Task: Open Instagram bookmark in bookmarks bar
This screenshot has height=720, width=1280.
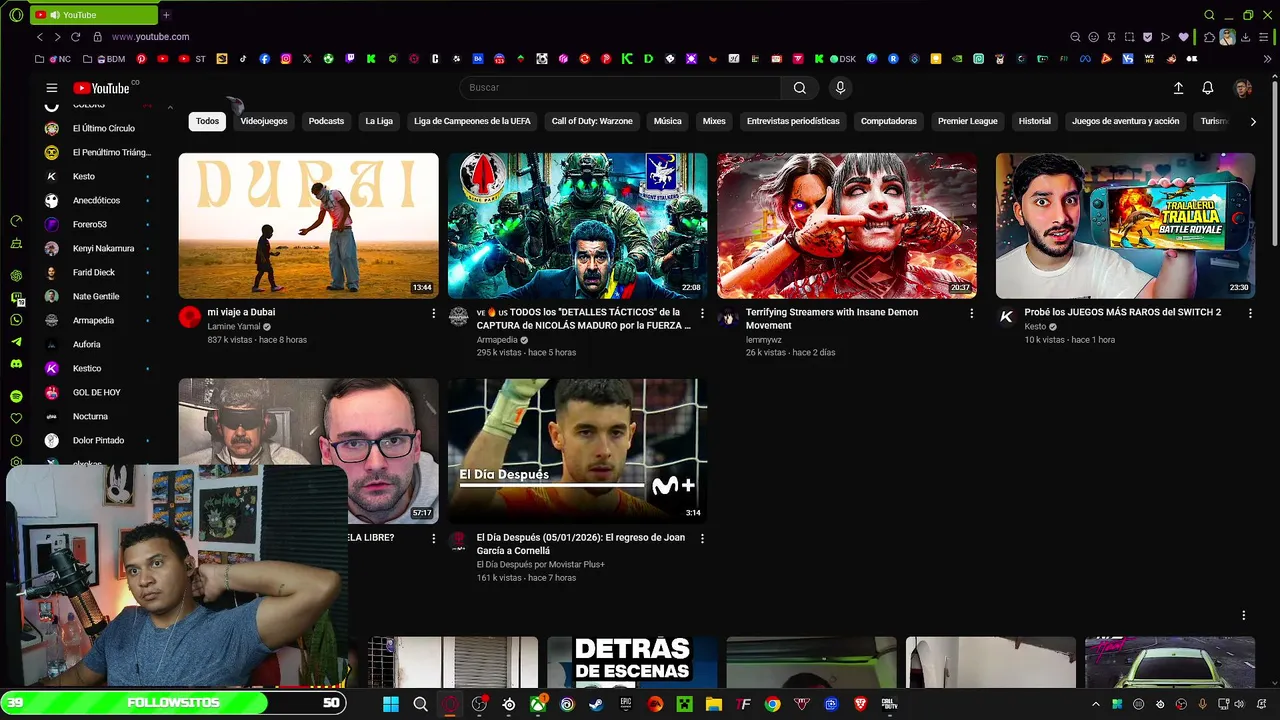Action: click(286, 59)
